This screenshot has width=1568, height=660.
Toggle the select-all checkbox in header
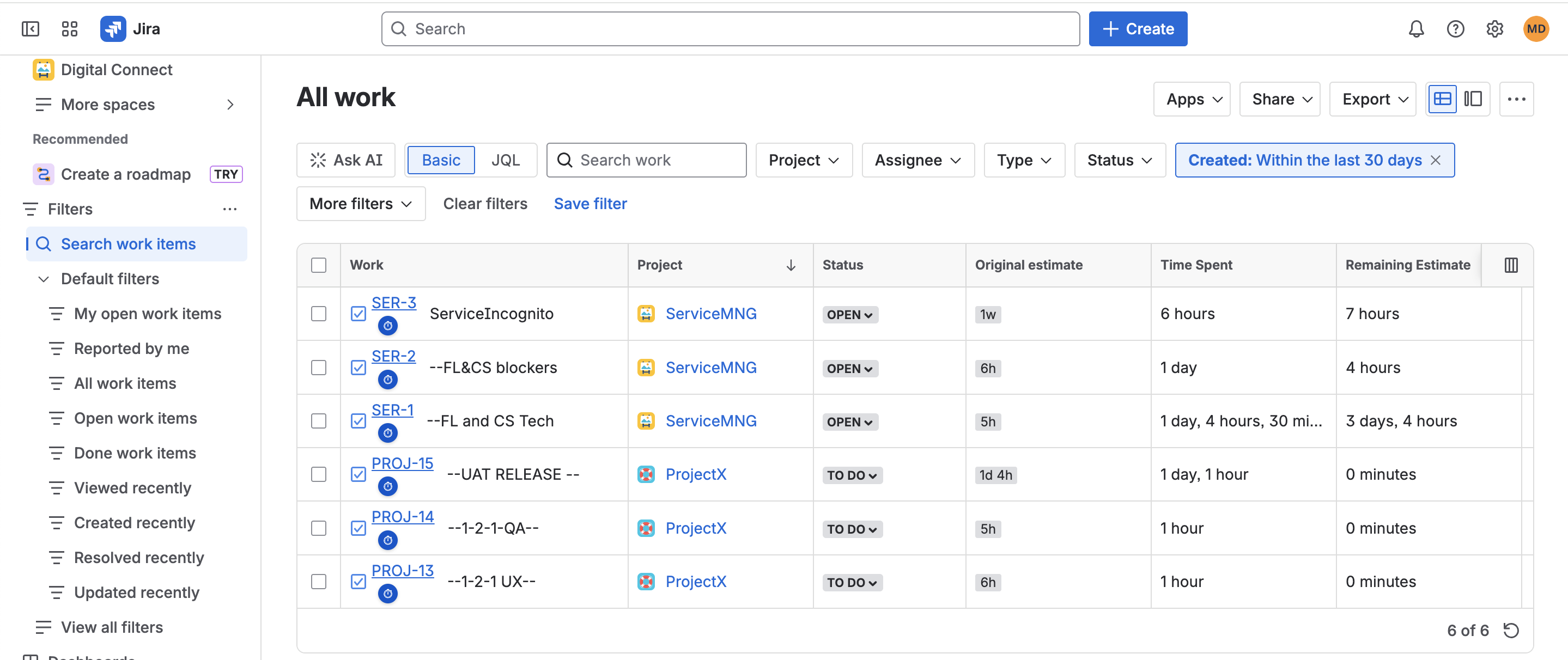(x=318, y=265)
